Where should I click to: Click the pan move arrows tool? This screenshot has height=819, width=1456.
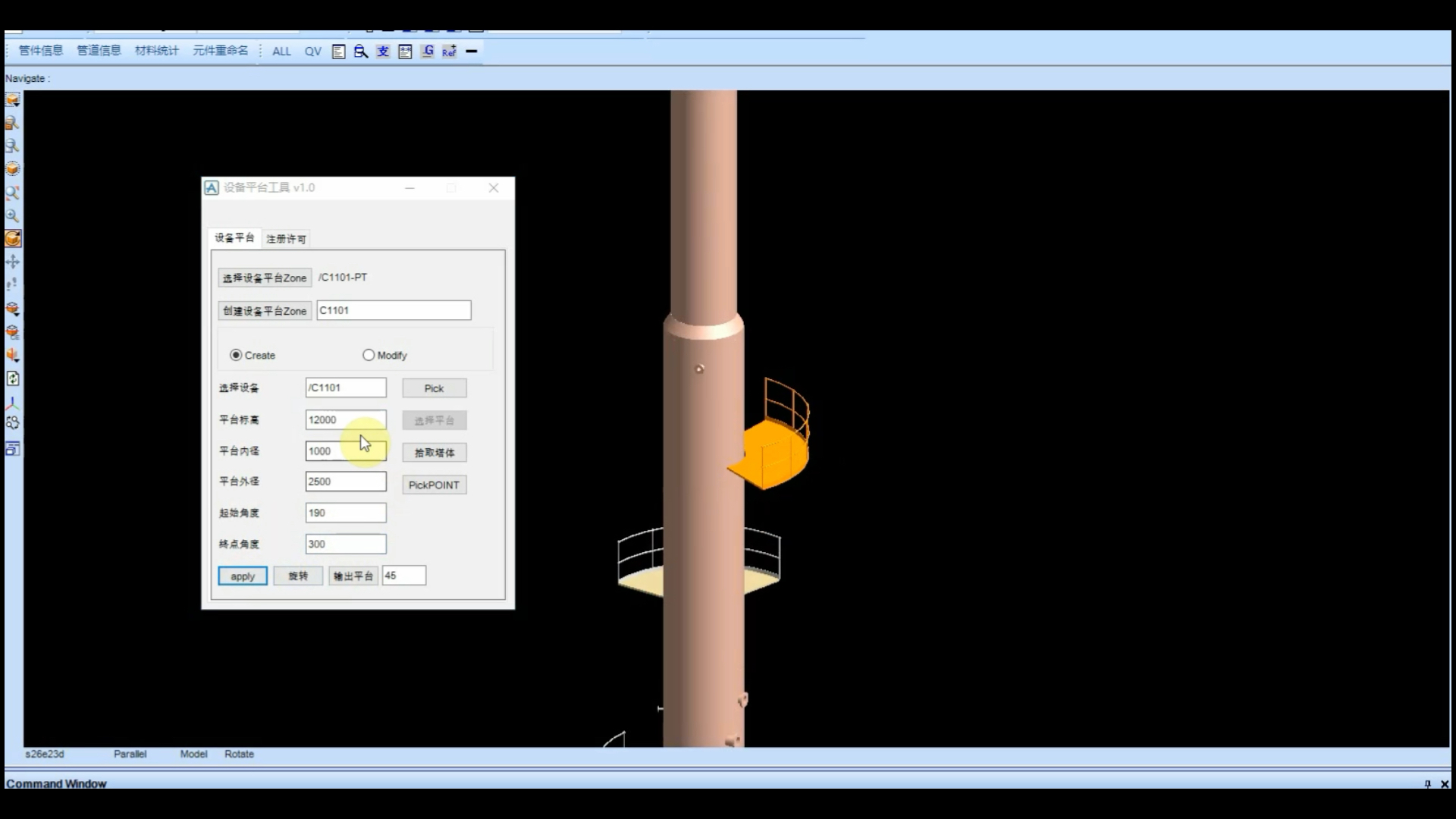tap(13, 262)
